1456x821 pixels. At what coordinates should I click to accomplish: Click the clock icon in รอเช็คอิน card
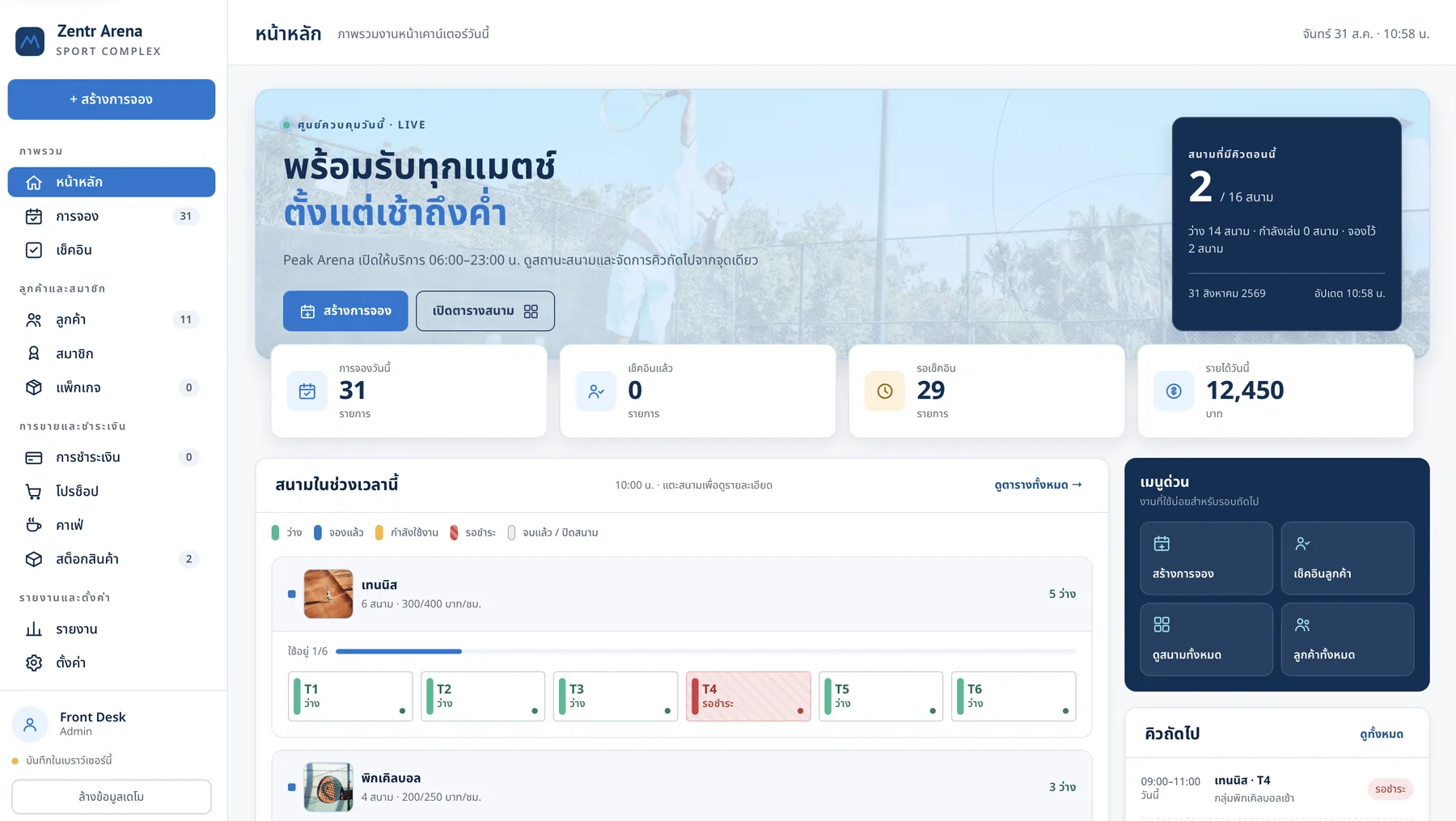[885, 391]
